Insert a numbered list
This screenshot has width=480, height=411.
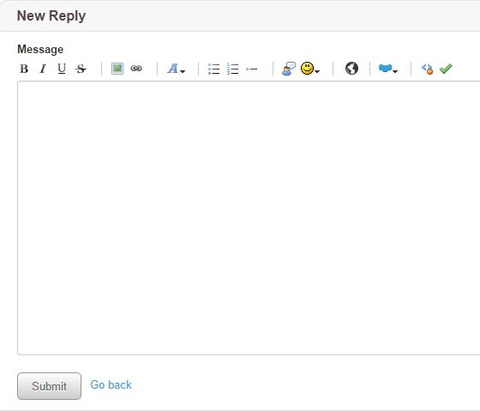point(233,69)
